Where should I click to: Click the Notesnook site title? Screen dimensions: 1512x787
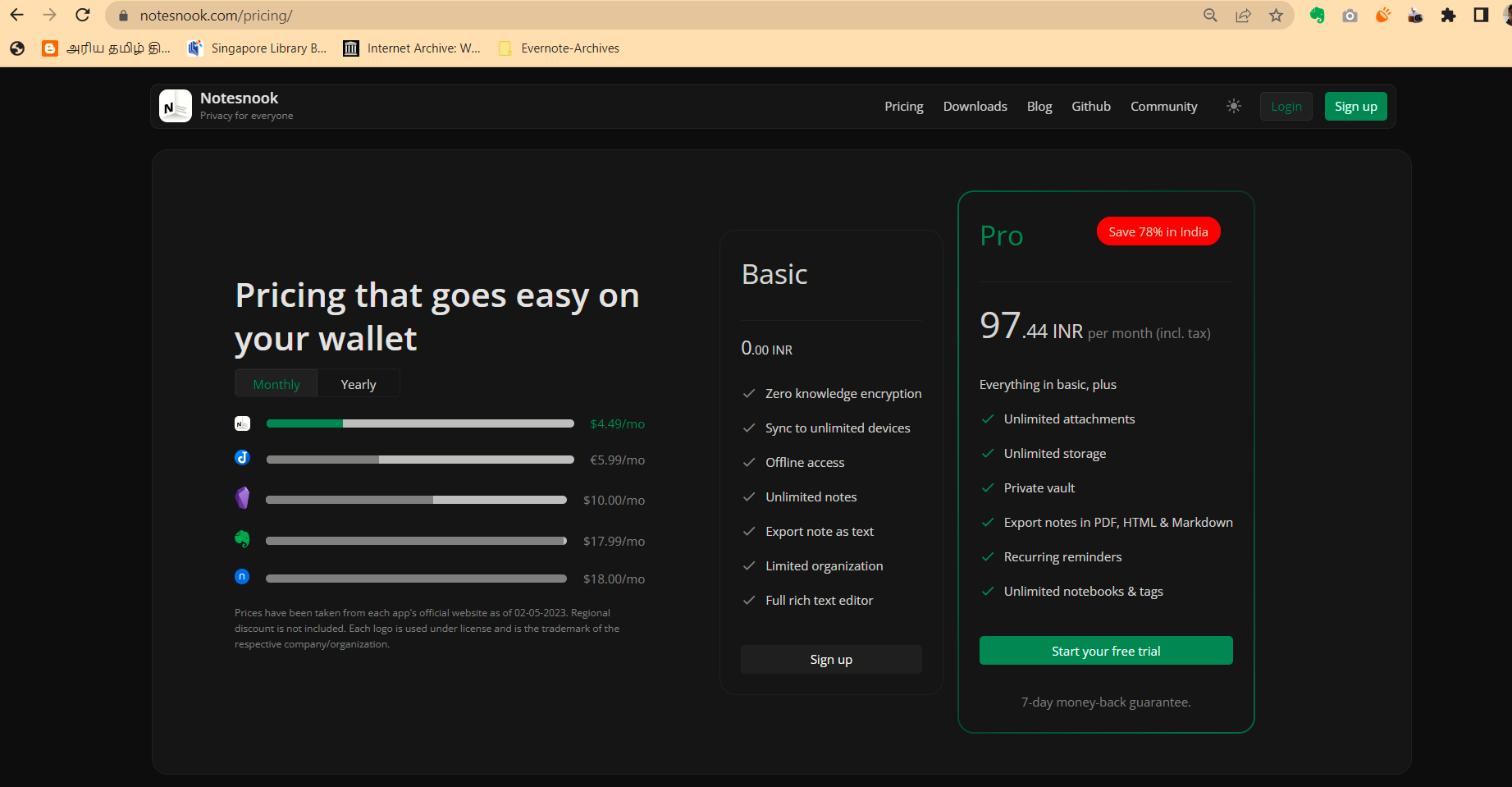pyautogui.click(x=239, y=98)
